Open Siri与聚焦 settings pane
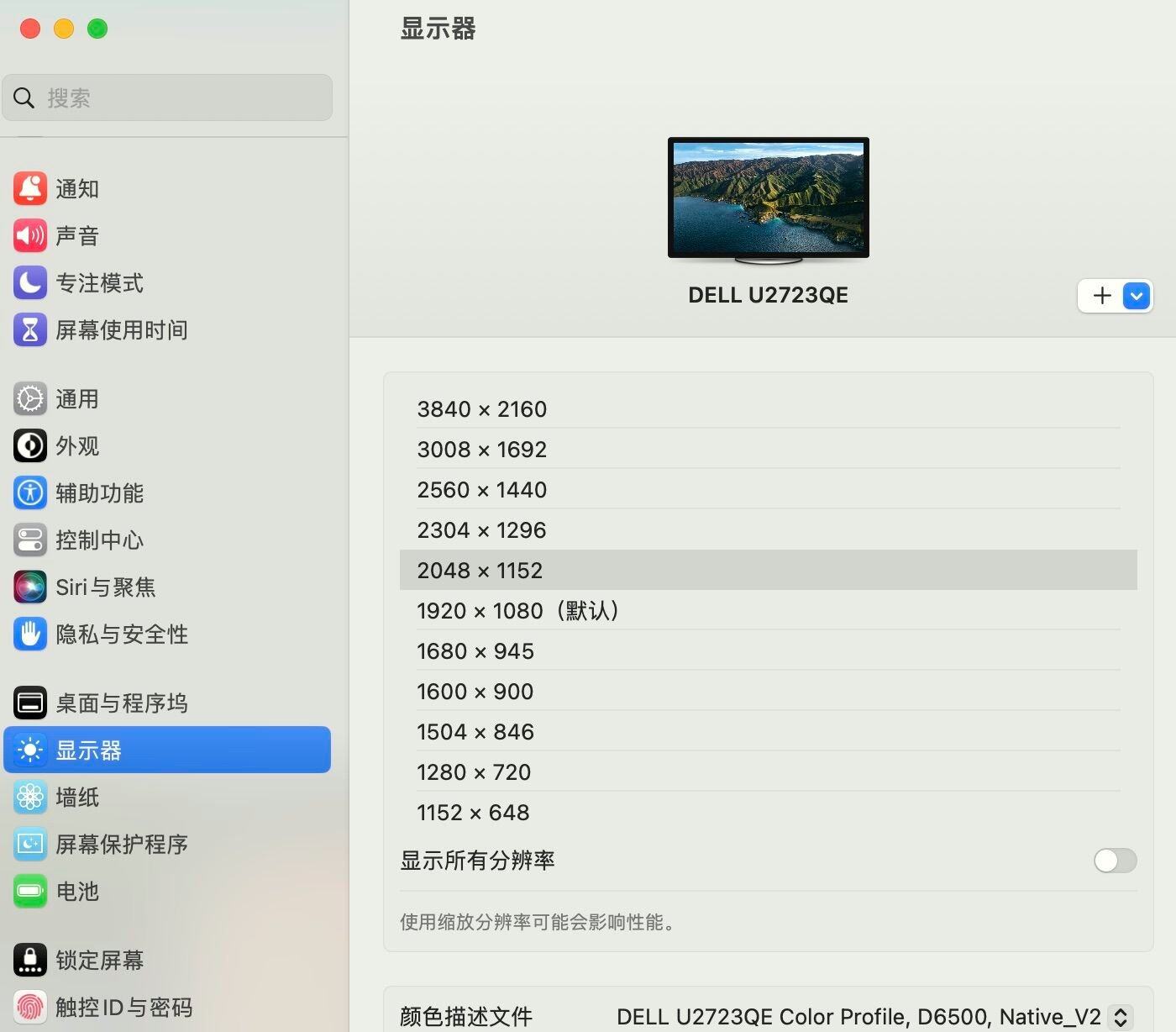Image resolution: width=1176 pixels, height=1032 pixels. tap(167, 587)
